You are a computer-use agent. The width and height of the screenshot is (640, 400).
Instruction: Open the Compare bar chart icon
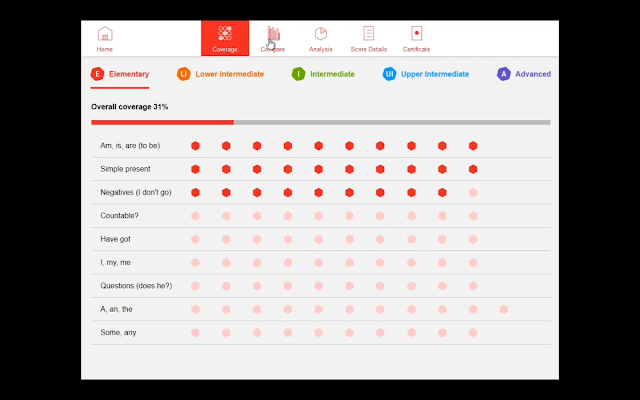[273, 34]
